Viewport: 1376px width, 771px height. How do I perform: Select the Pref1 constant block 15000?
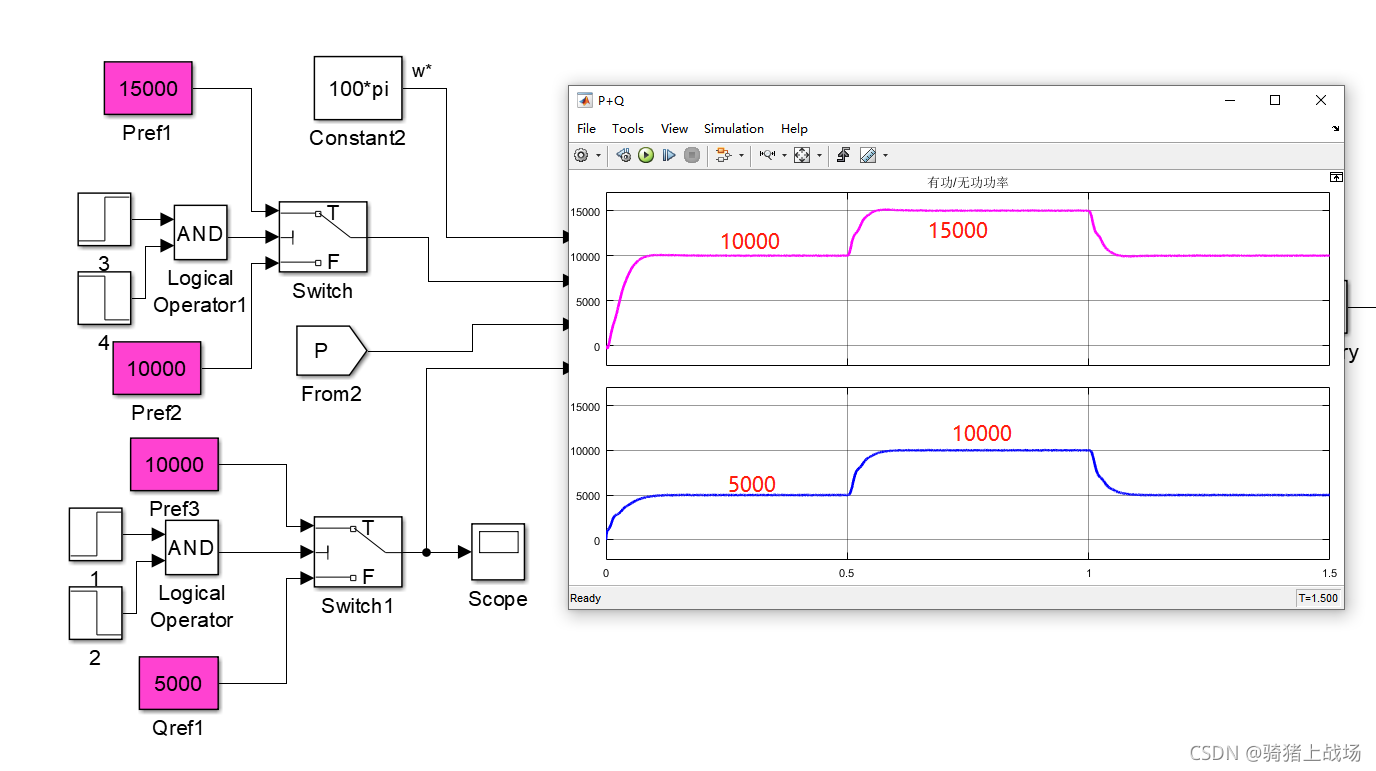(148, 88)
